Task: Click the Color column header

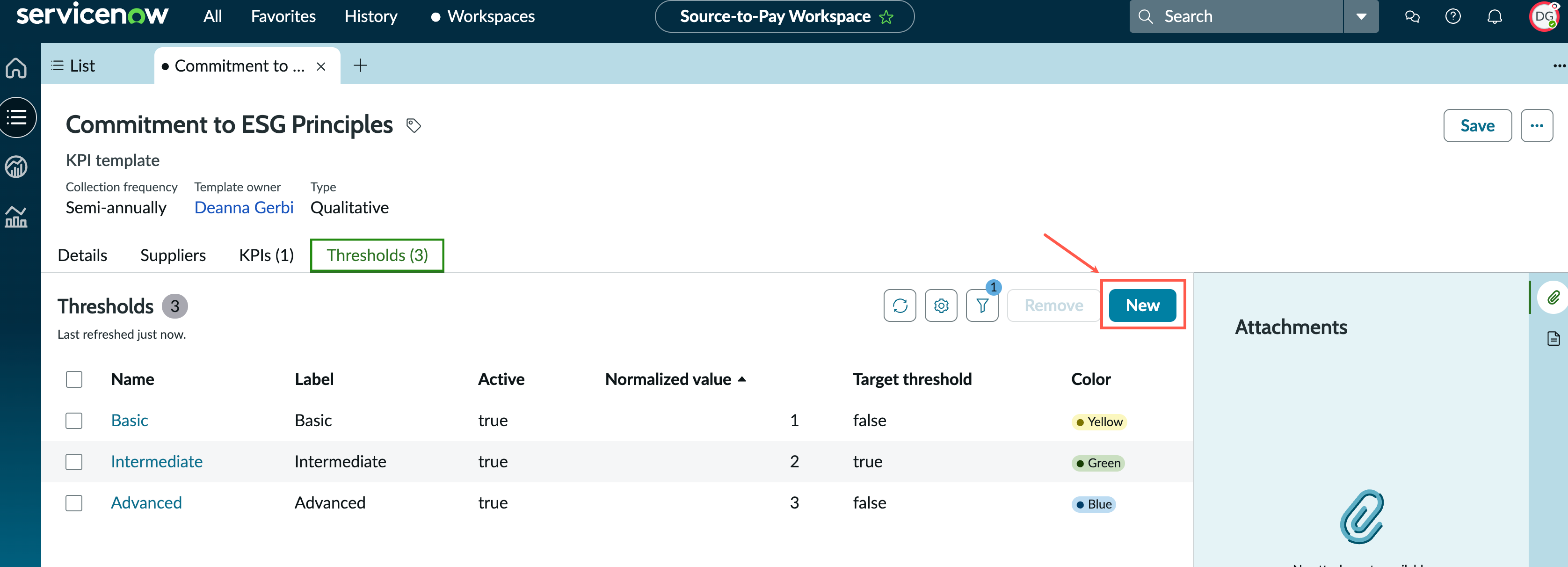Action: [1091, 379]
